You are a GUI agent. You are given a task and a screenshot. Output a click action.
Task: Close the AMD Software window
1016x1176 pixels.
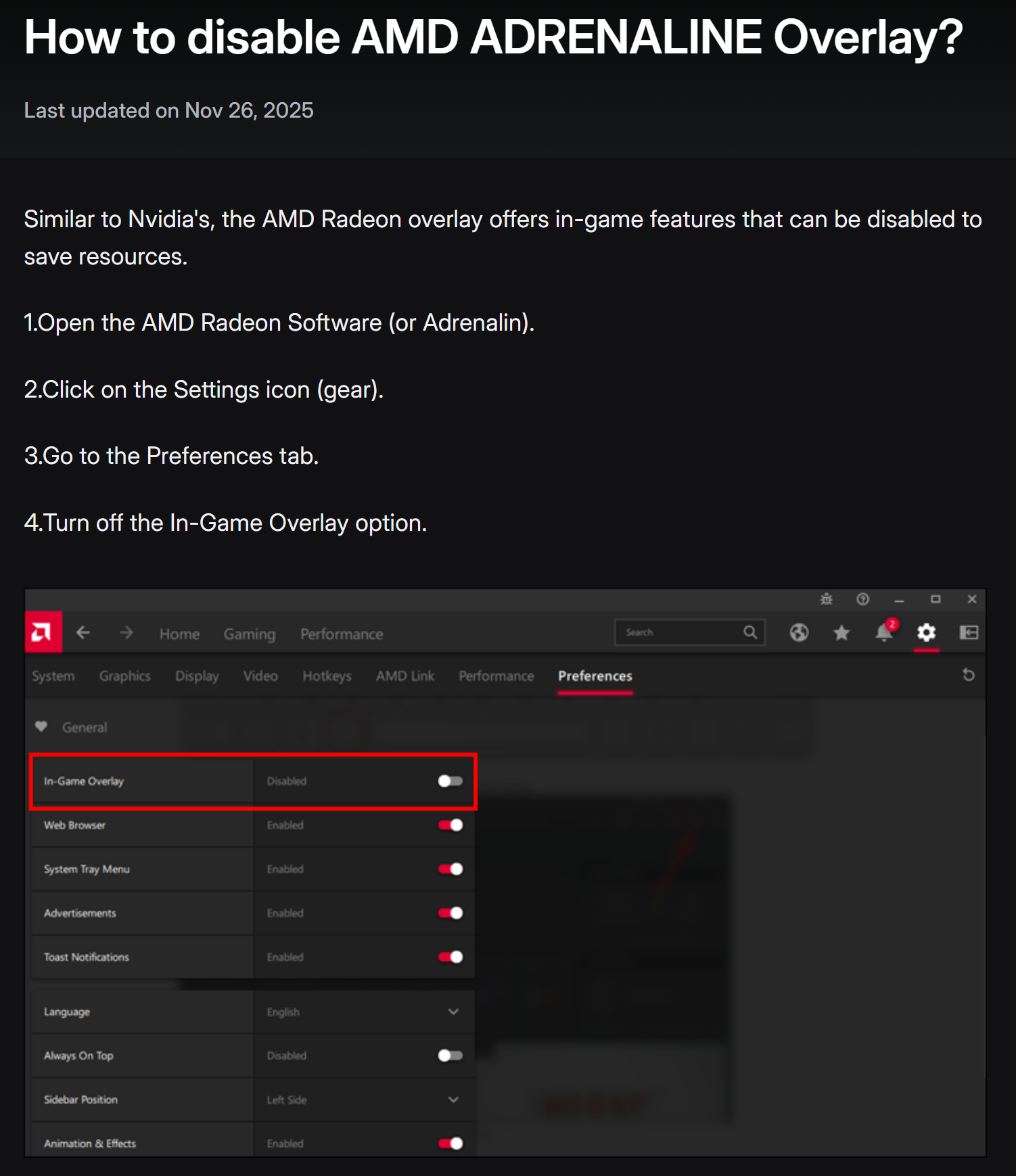click(972, 599)
